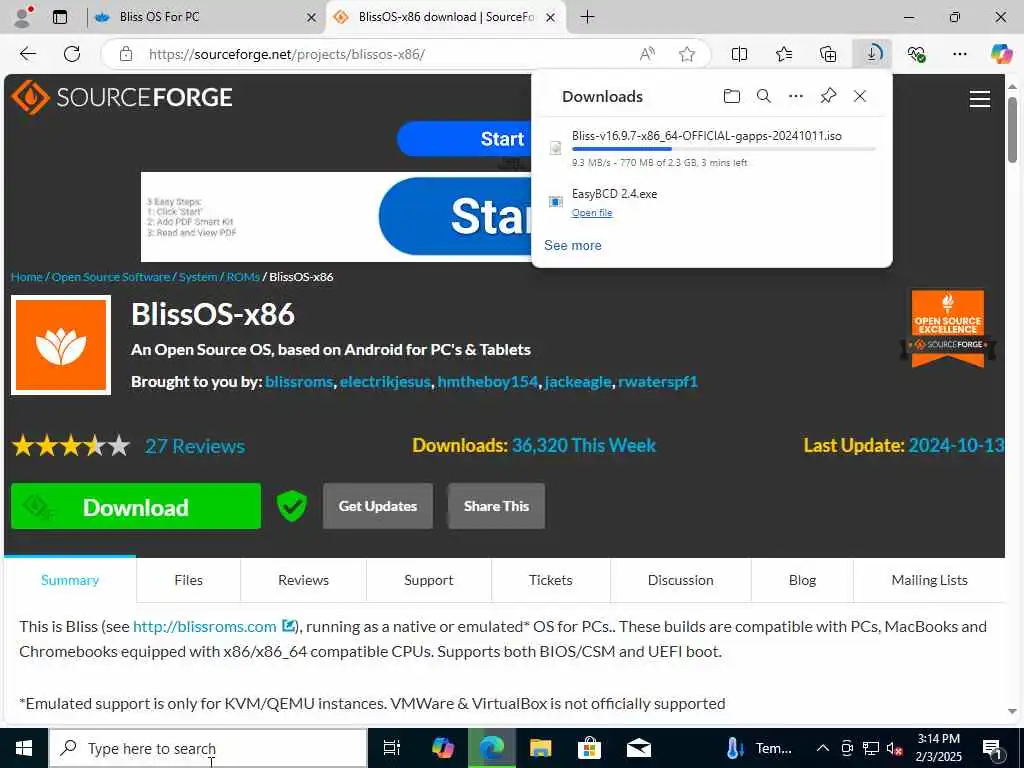
Task: Click the green shield security badge
Action: pyautogui.click(x=291, y=506)
